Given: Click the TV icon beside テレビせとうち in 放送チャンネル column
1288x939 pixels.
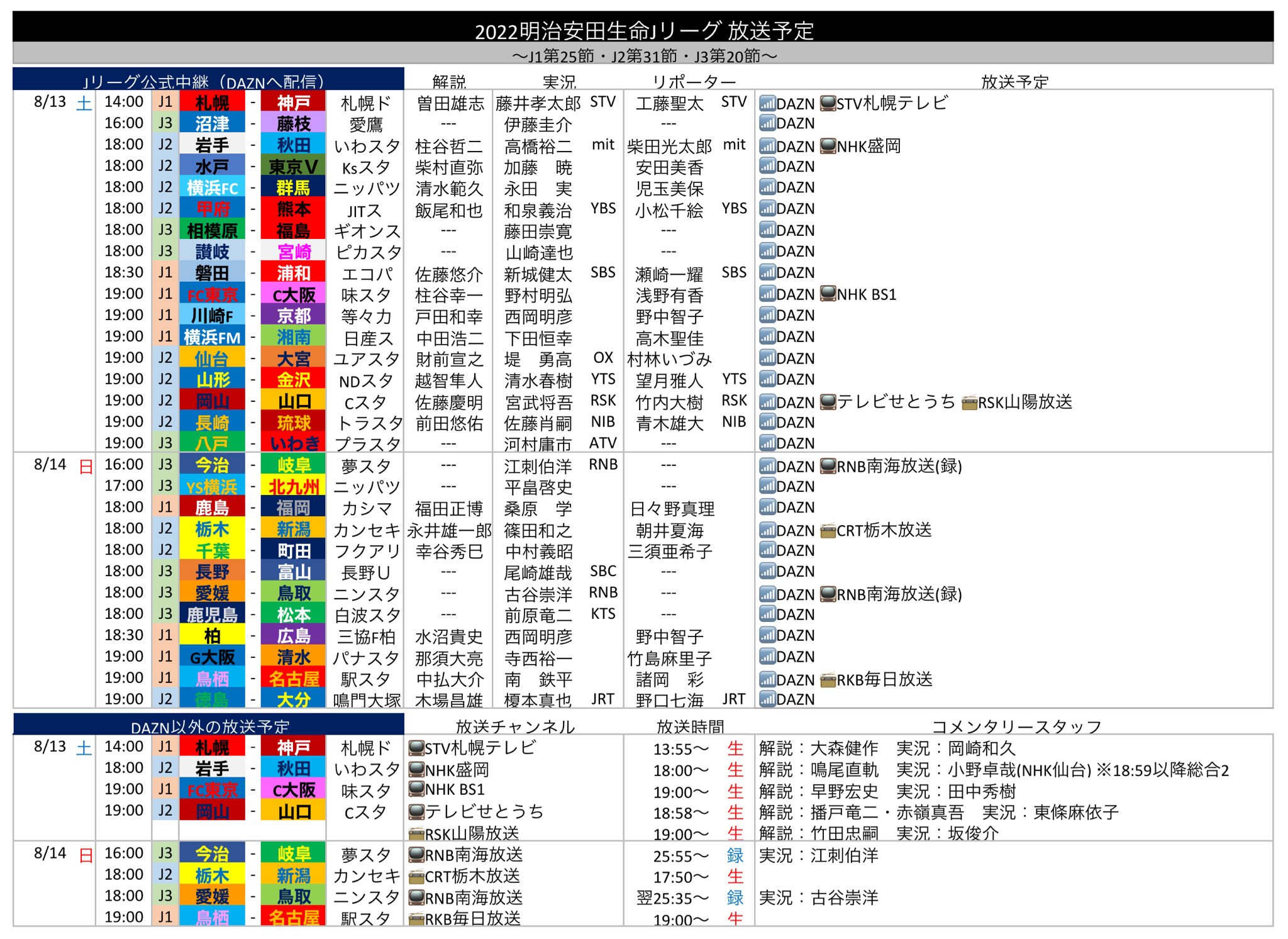Looking at the screenshot, I should 416,812.
